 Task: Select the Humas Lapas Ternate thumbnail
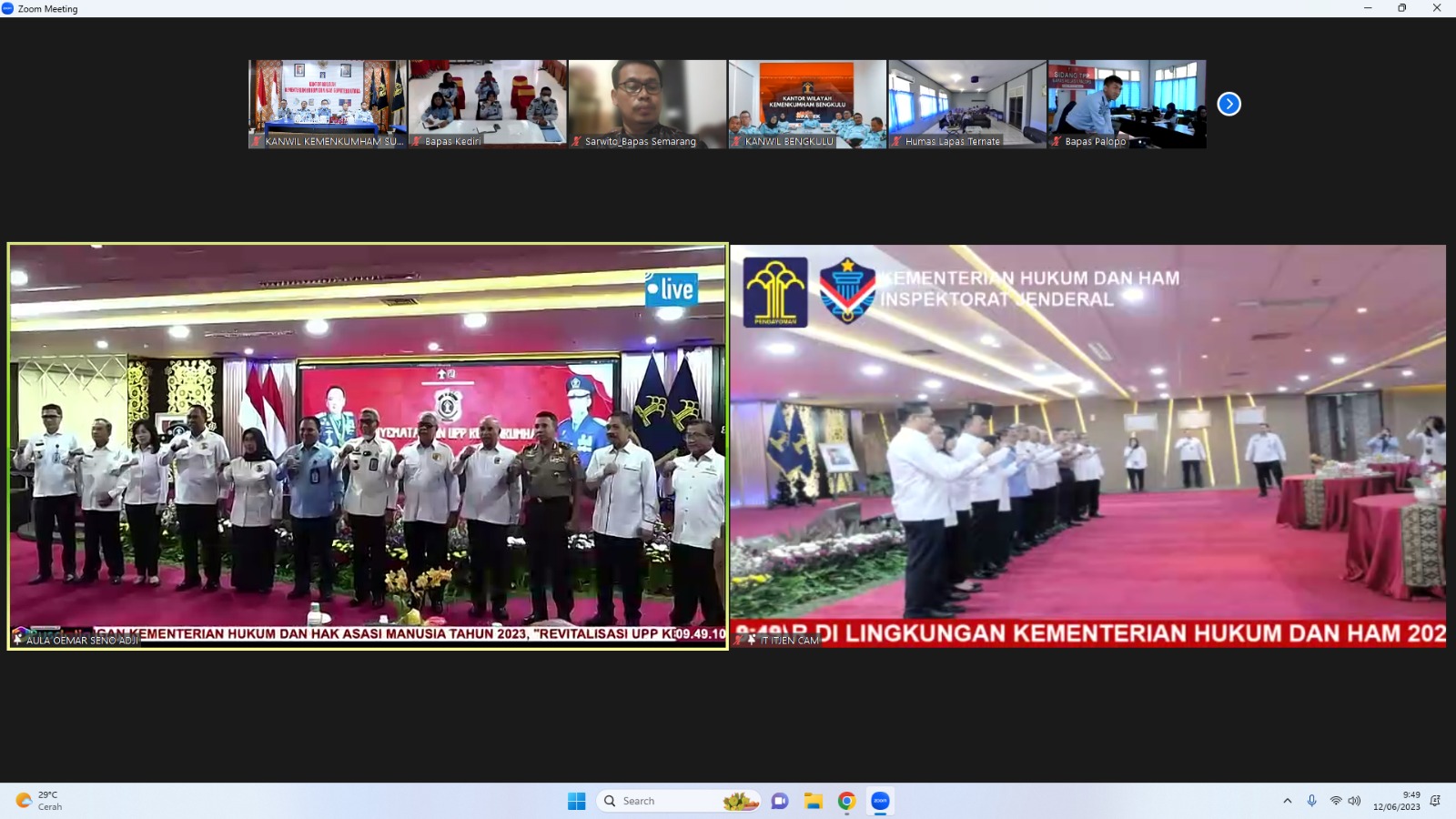[x=967, y=103]
